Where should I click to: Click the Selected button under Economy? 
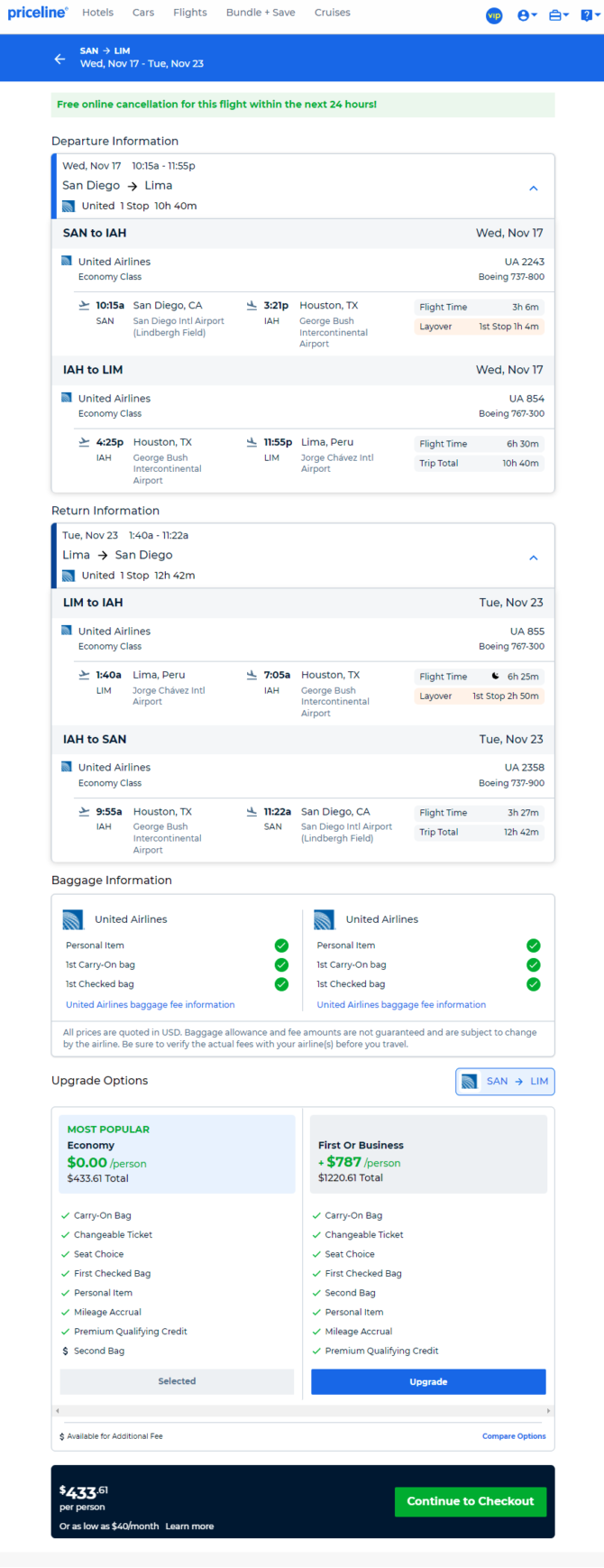click(x=177, y=1381)
